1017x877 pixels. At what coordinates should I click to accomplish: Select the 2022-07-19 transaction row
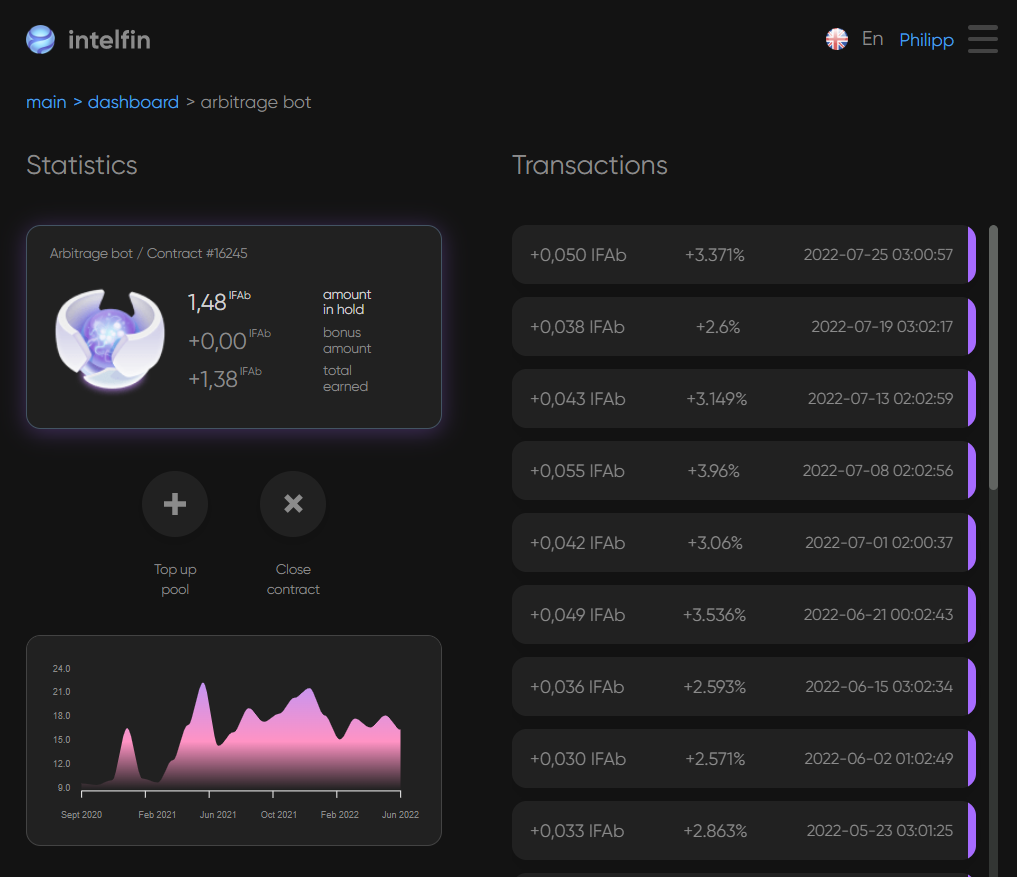[x=742, y=327]
